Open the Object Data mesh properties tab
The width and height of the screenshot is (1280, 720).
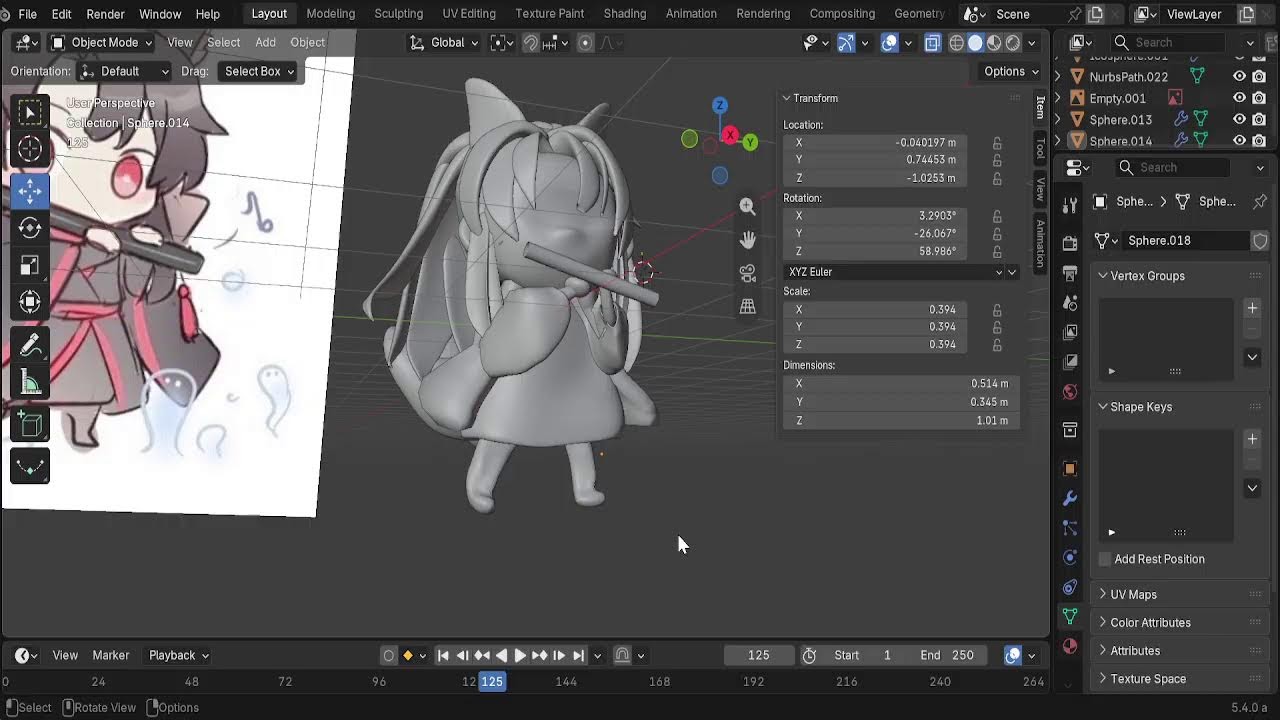coord(1070,616)
